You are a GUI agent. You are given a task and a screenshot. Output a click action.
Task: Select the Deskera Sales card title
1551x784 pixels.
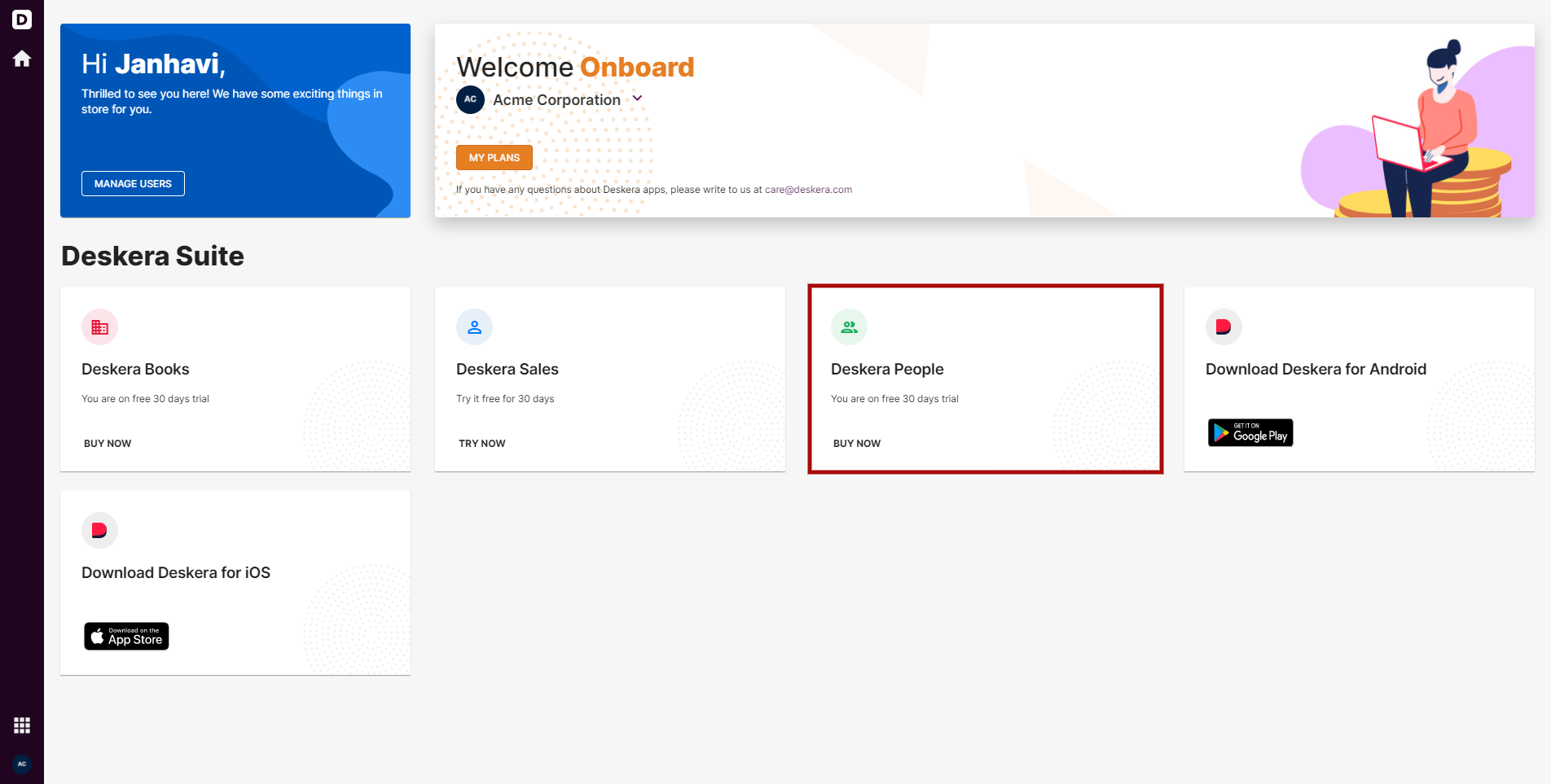tap(507, 370)
